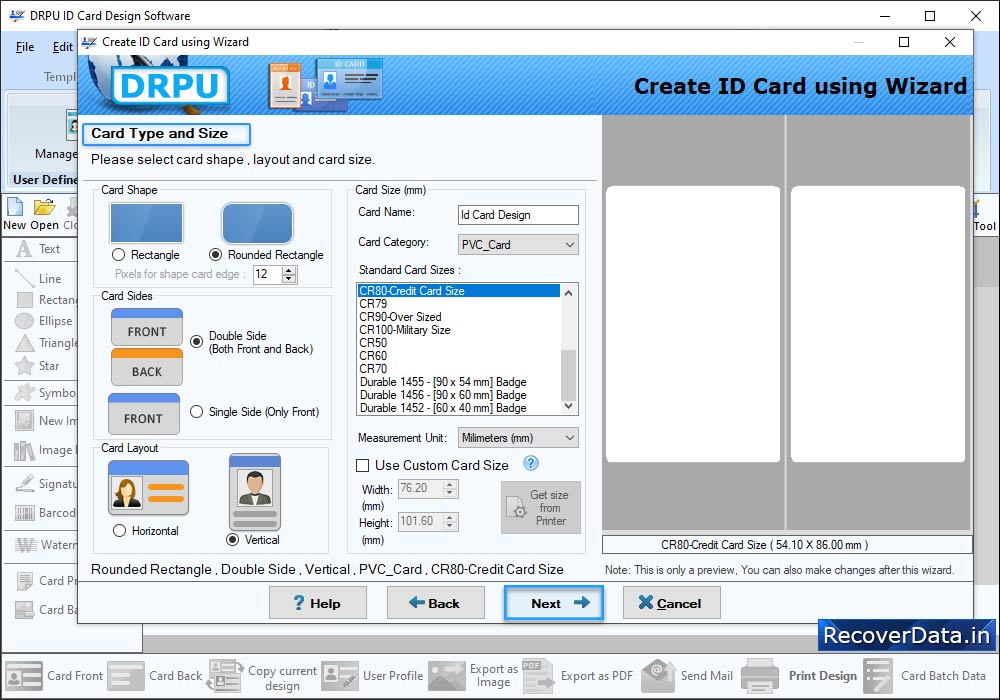
Task: Select the Watermark tool icon
Action: tap(26, 545)
